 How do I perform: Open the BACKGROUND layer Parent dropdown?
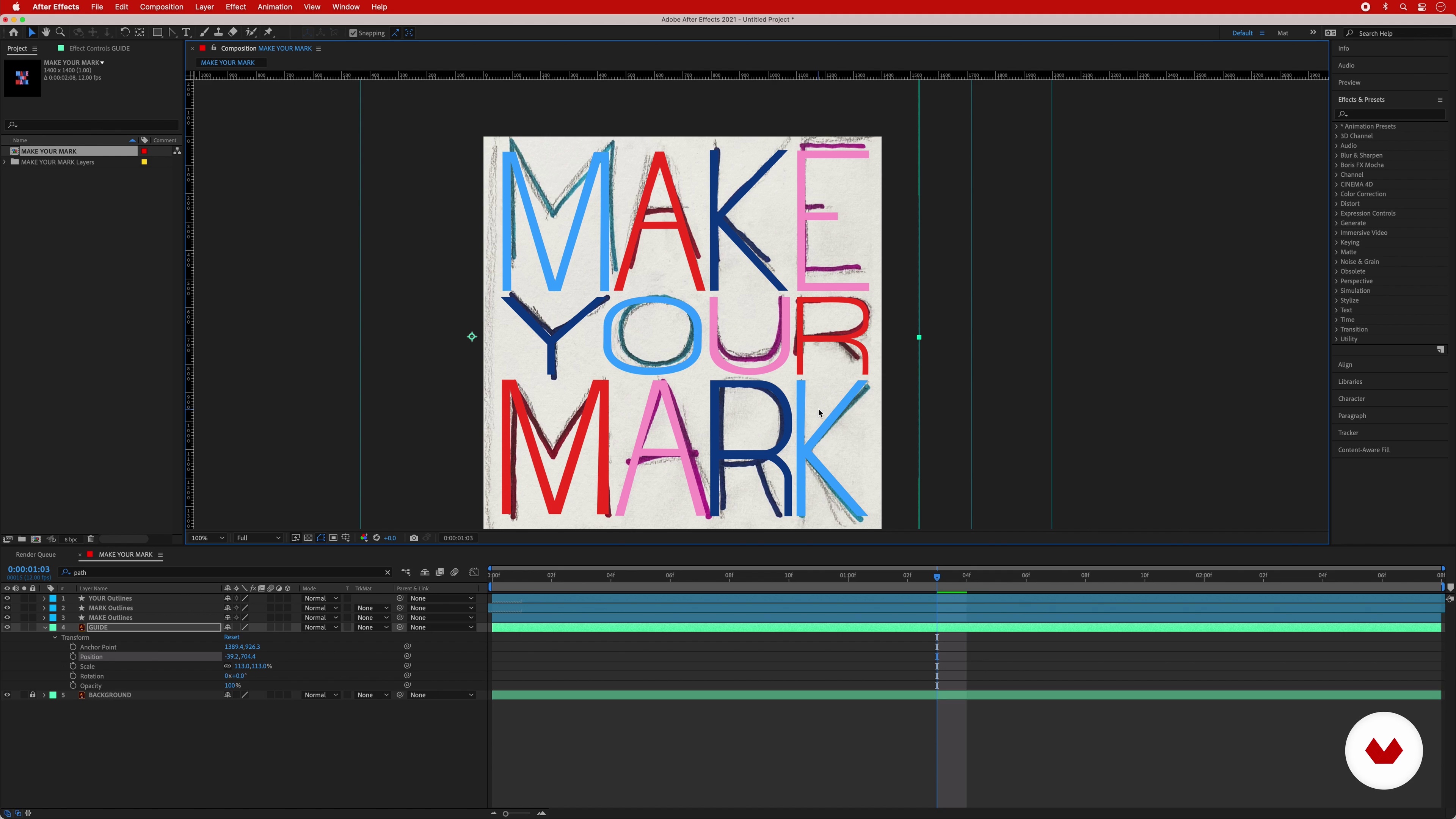click(441, 695)
